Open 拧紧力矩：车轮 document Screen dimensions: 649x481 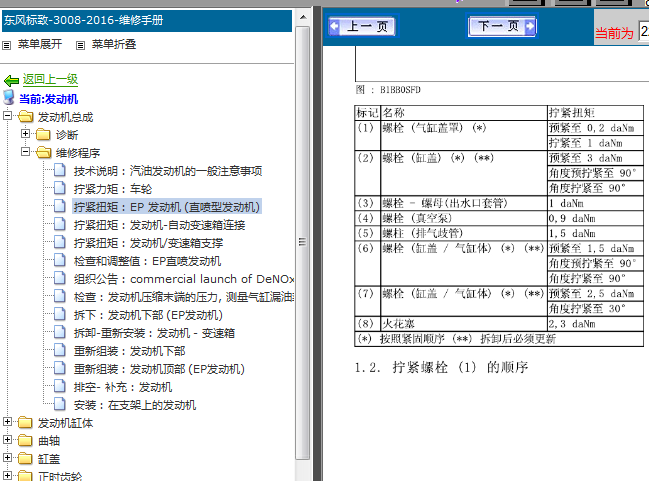coord(113,189)
